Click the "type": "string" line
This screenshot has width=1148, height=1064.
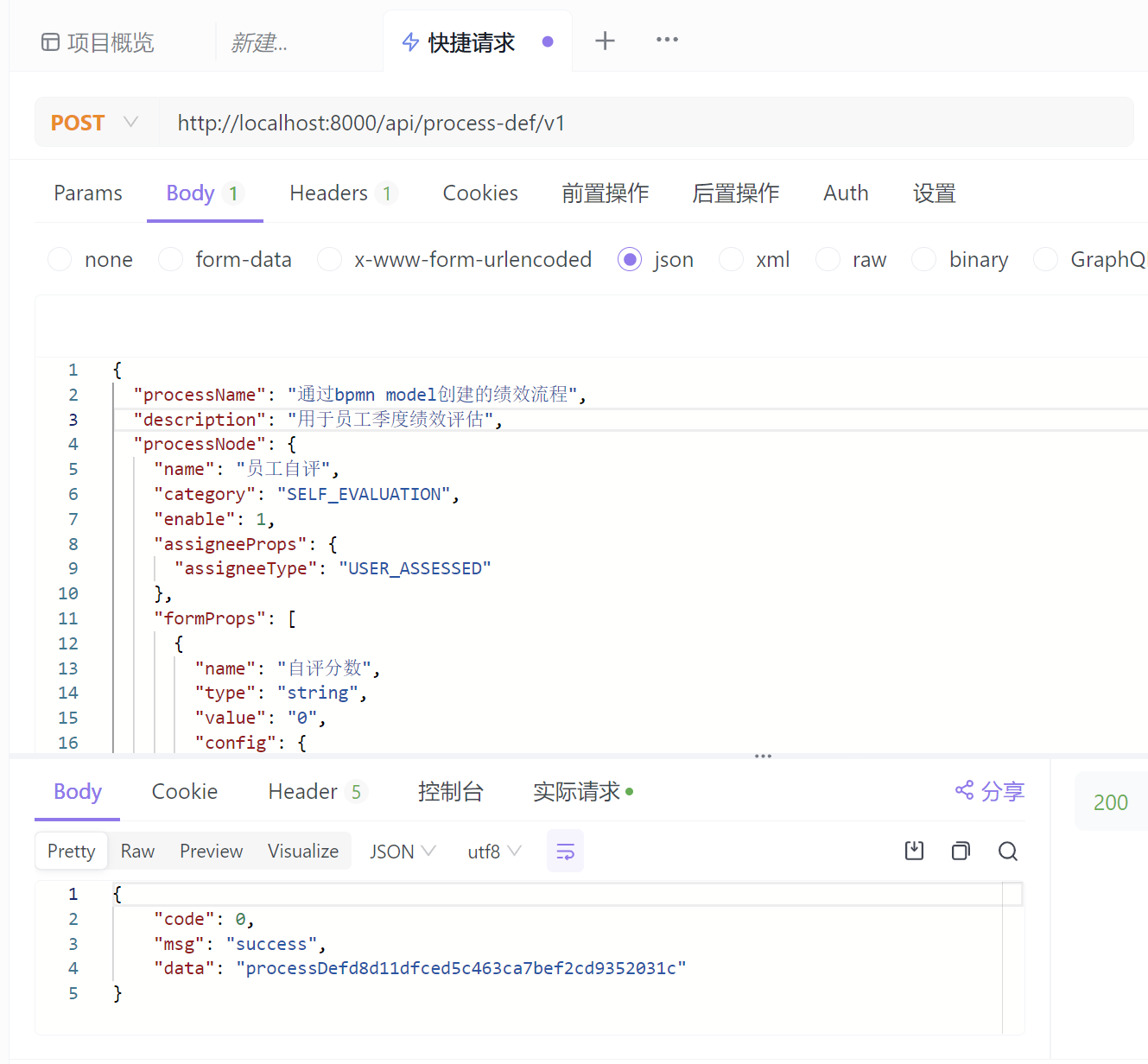point(281,693)
